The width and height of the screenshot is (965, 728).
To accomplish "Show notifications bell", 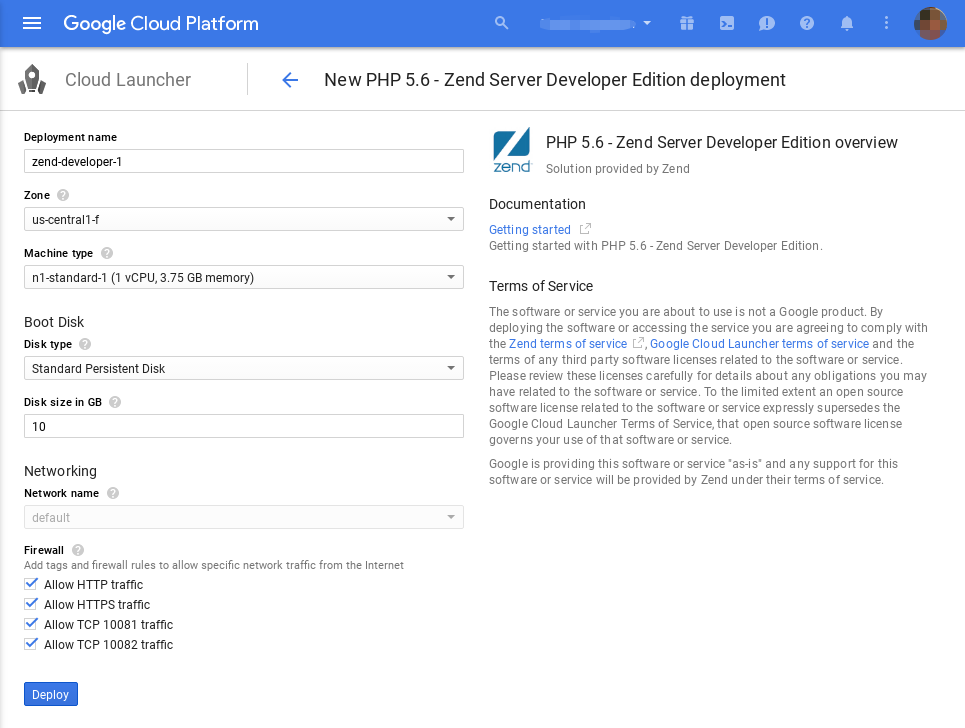I will [847, 23].
